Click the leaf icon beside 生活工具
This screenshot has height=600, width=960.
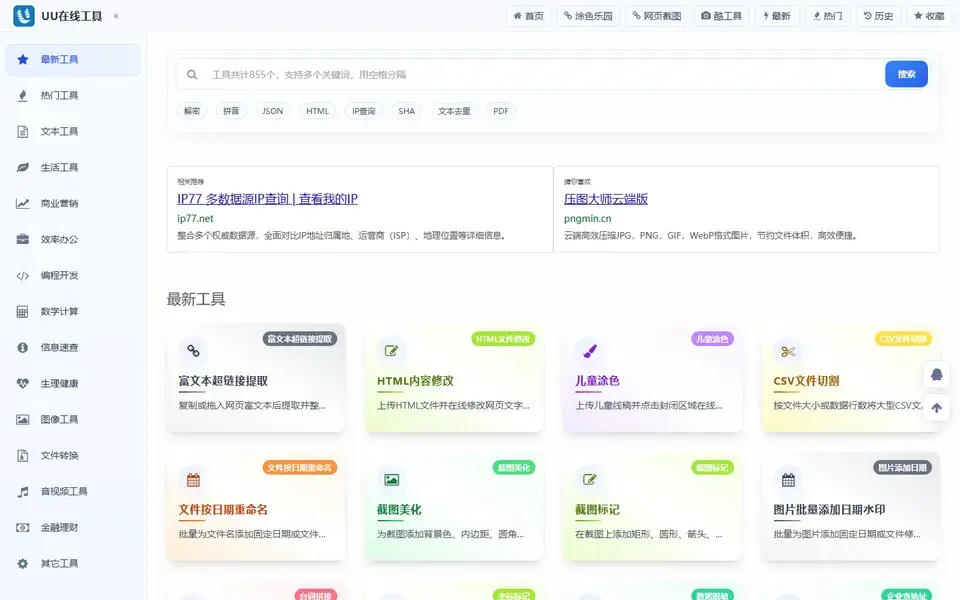[23, 168]
